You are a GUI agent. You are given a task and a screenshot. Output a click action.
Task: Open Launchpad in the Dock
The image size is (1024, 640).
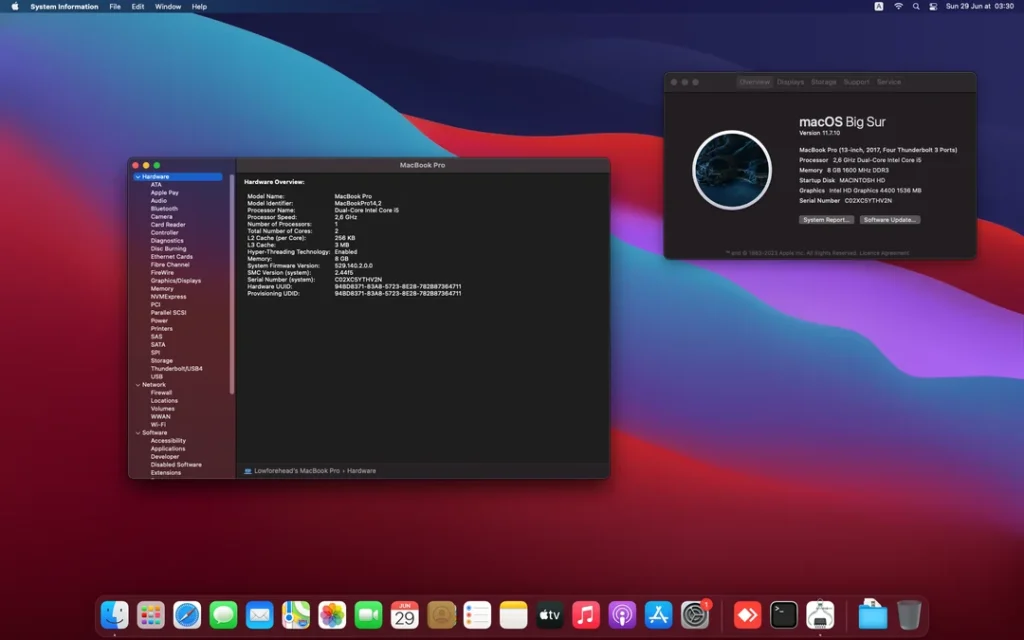[151, 615]
